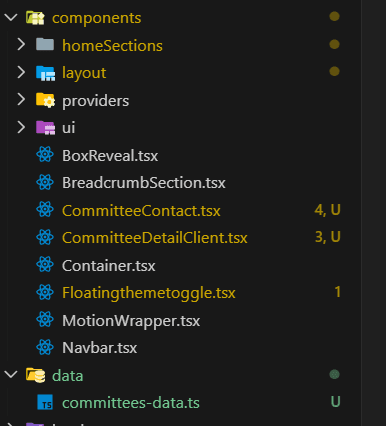Click TypeScript icon beside committees-data.ts
This screenshot has width=386, height=426.
click(x=45, y=402)
